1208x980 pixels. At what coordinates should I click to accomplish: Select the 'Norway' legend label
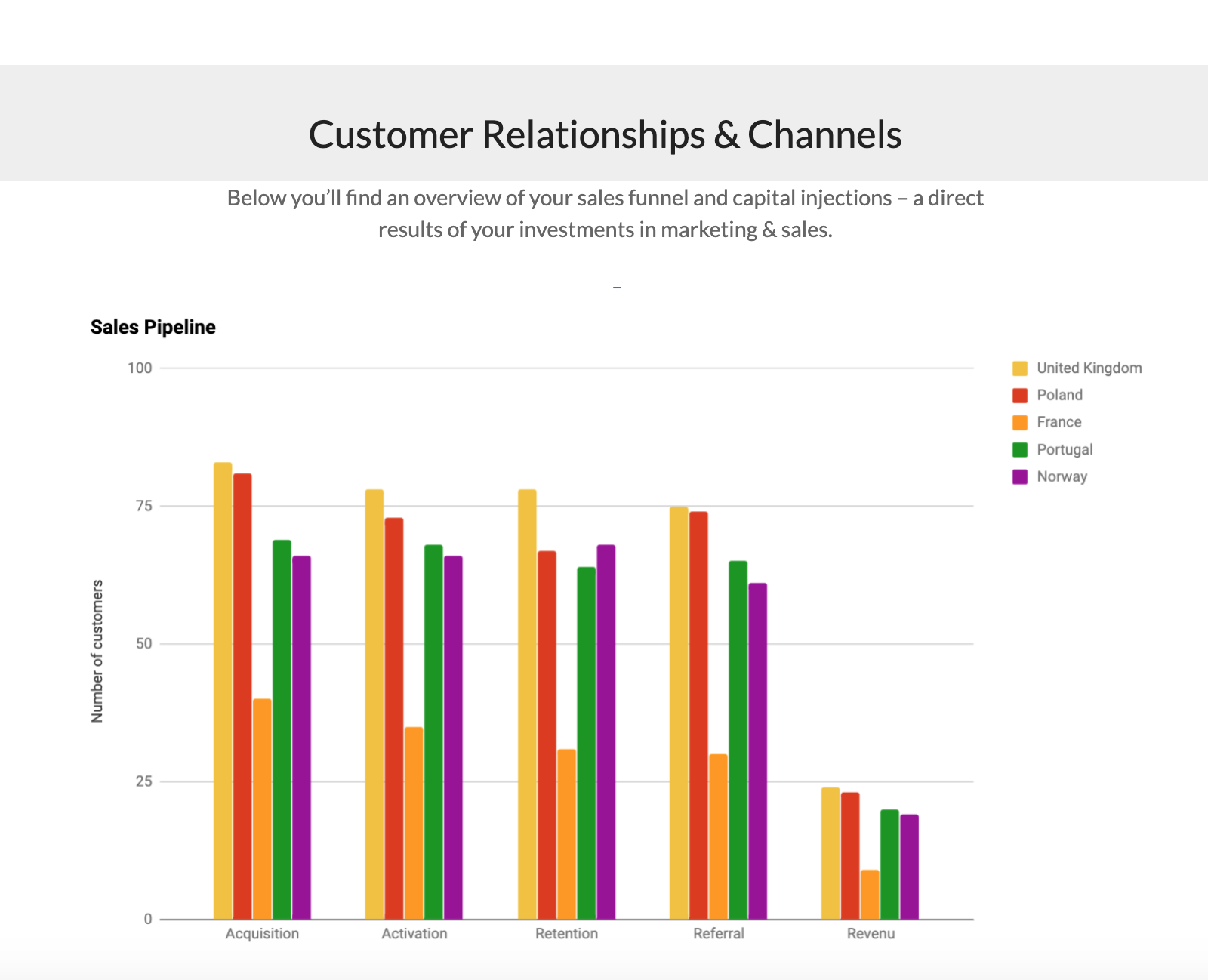(1062, 476)
